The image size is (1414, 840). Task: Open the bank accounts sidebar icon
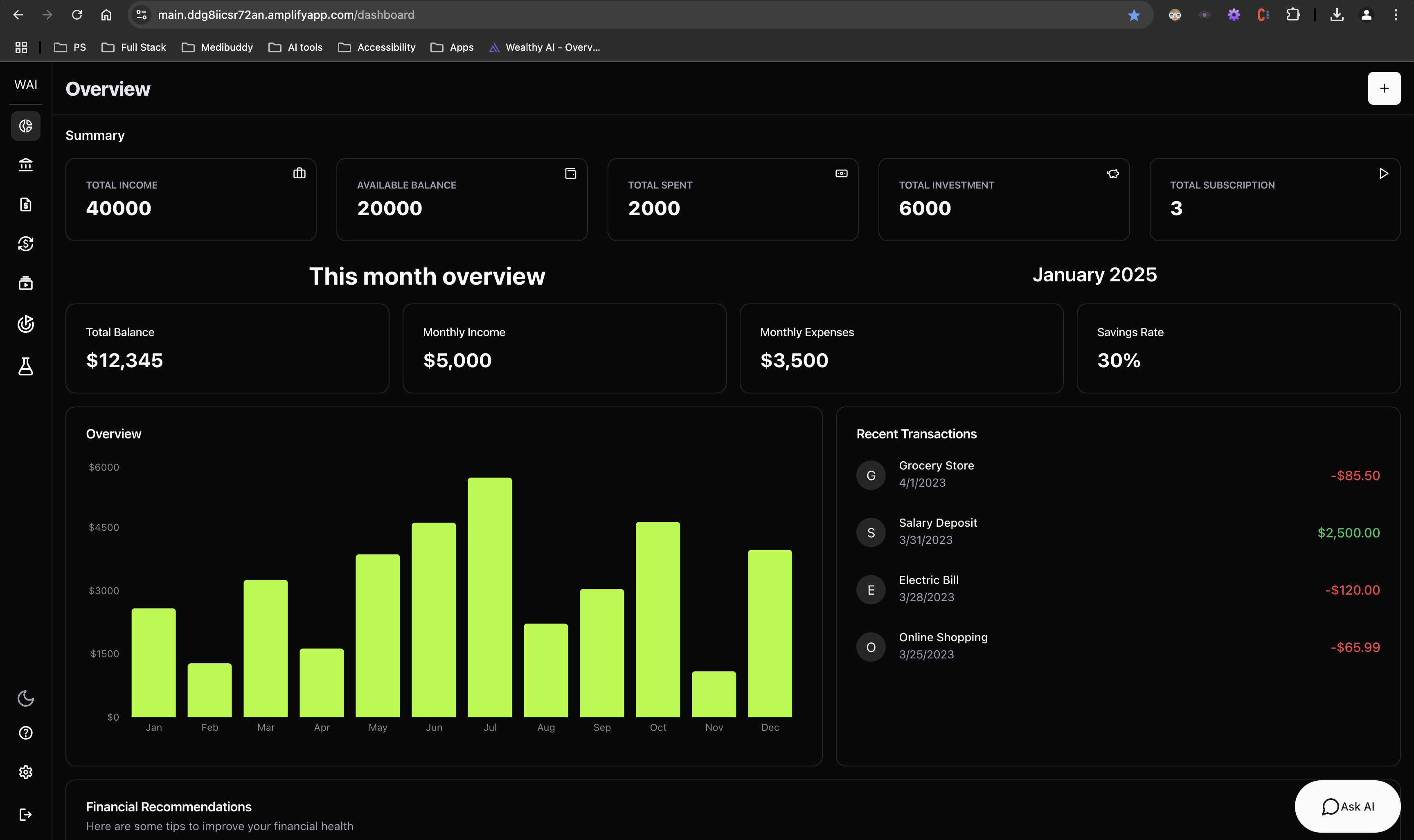click(25, 165)
